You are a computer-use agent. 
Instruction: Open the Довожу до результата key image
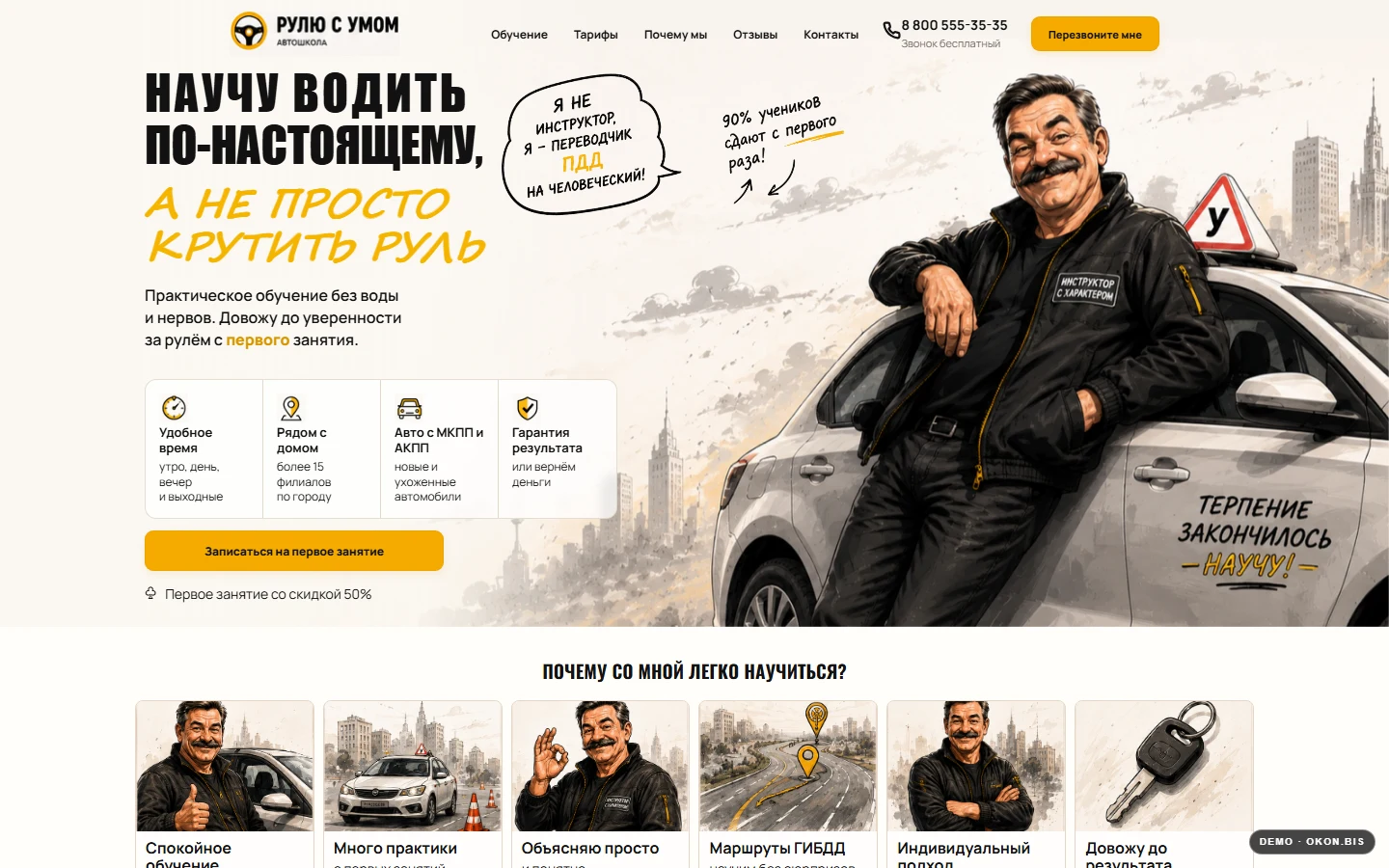(1164, 766)
